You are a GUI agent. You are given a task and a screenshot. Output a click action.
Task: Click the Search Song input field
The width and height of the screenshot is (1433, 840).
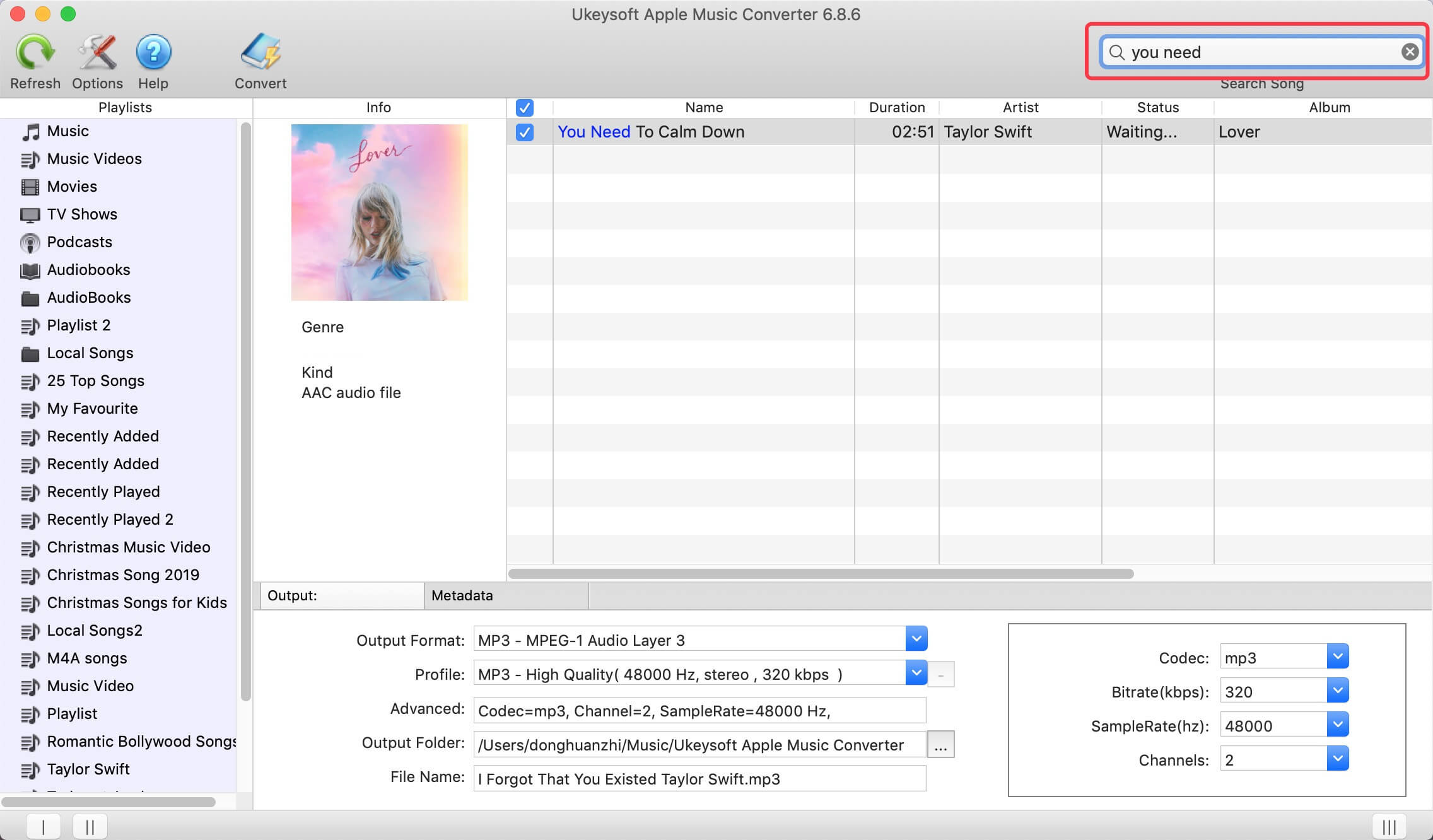pyautogui.click(x=1261, y=52)
